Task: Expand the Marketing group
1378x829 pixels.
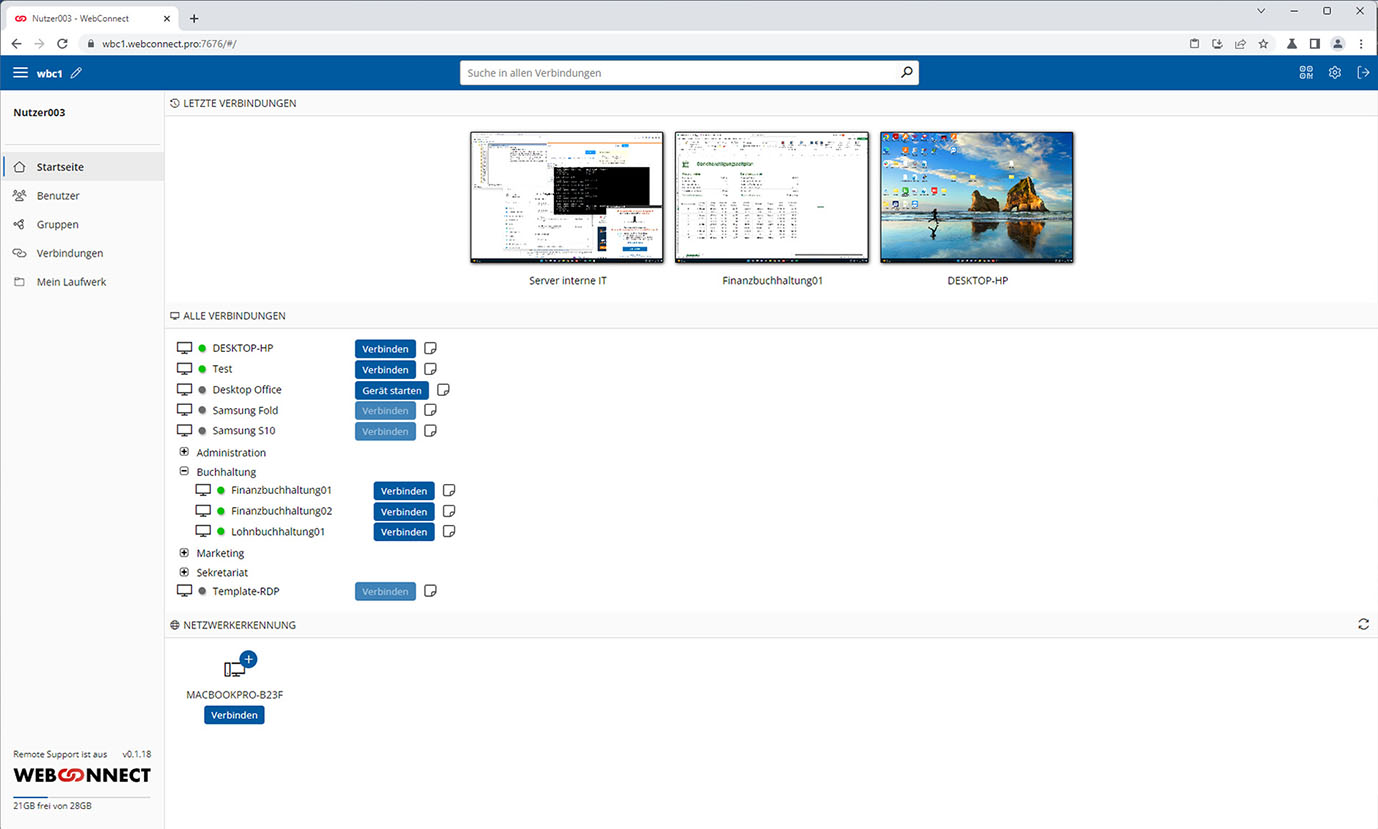Action: [x=183, y=552]
